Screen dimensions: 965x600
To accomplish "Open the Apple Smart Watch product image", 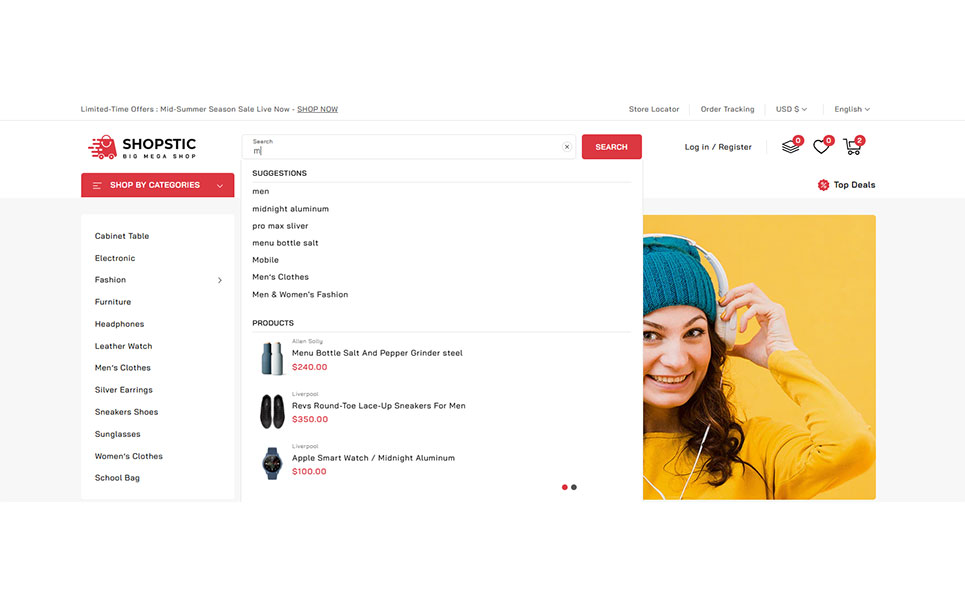I will click(272, 464).
